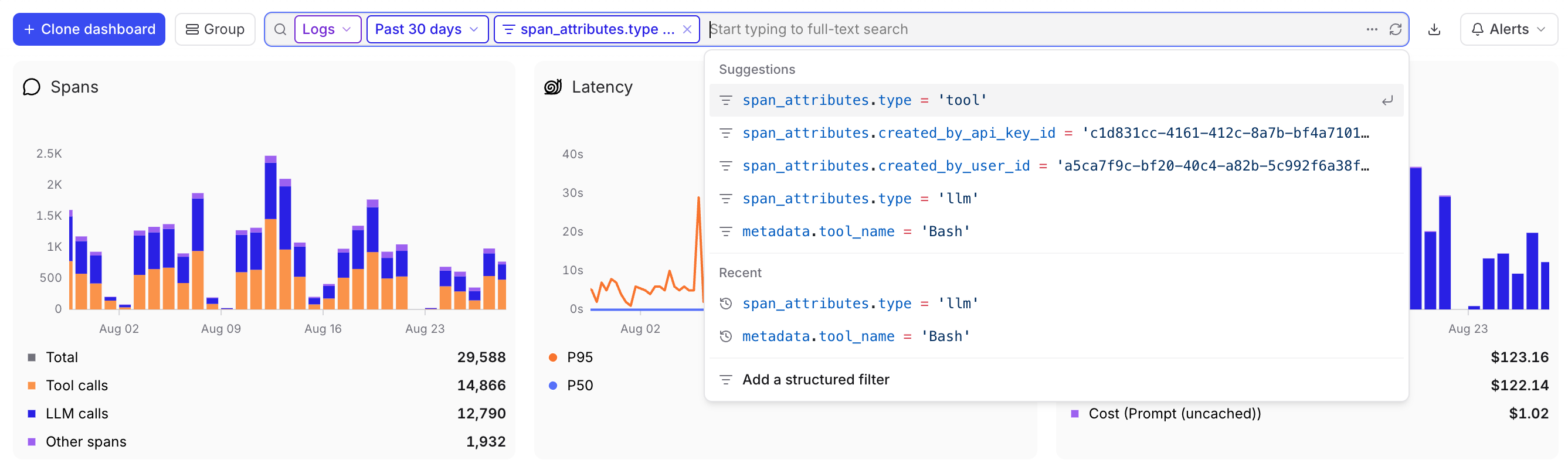This screenshot has height=470, width=1568.
Task: Click the Latency snail icon
Action: (553, 87)
